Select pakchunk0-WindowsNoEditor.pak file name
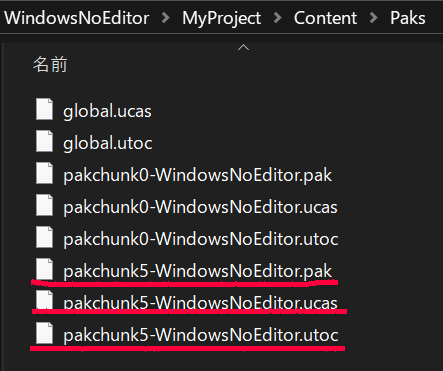443x371 pixels. point(198,175)
